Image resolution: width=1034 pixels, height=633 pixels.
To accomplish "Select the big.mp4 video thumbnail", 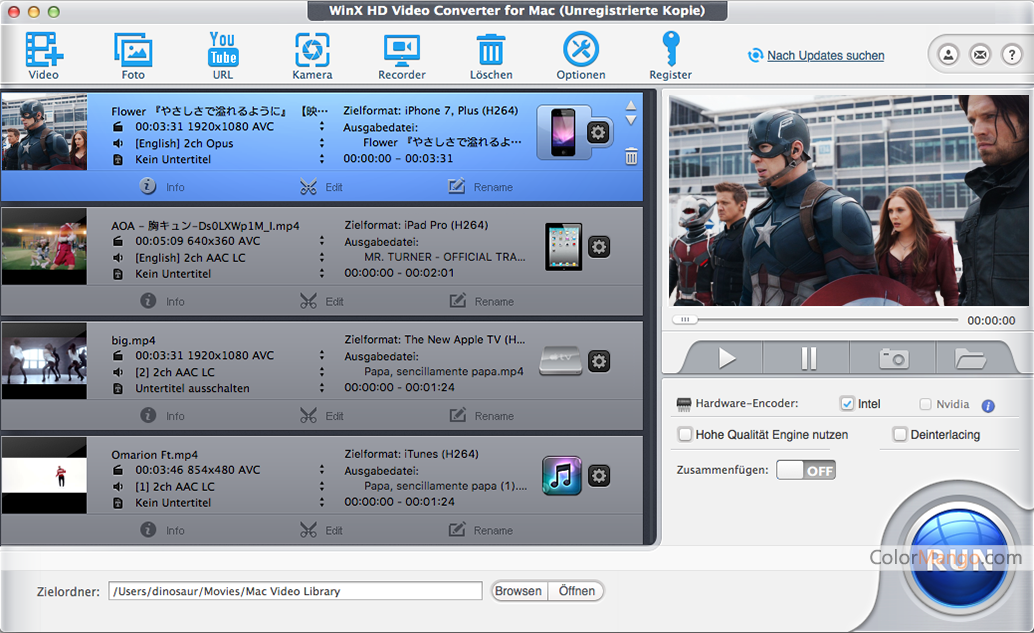I will click(x=44, y=361).
